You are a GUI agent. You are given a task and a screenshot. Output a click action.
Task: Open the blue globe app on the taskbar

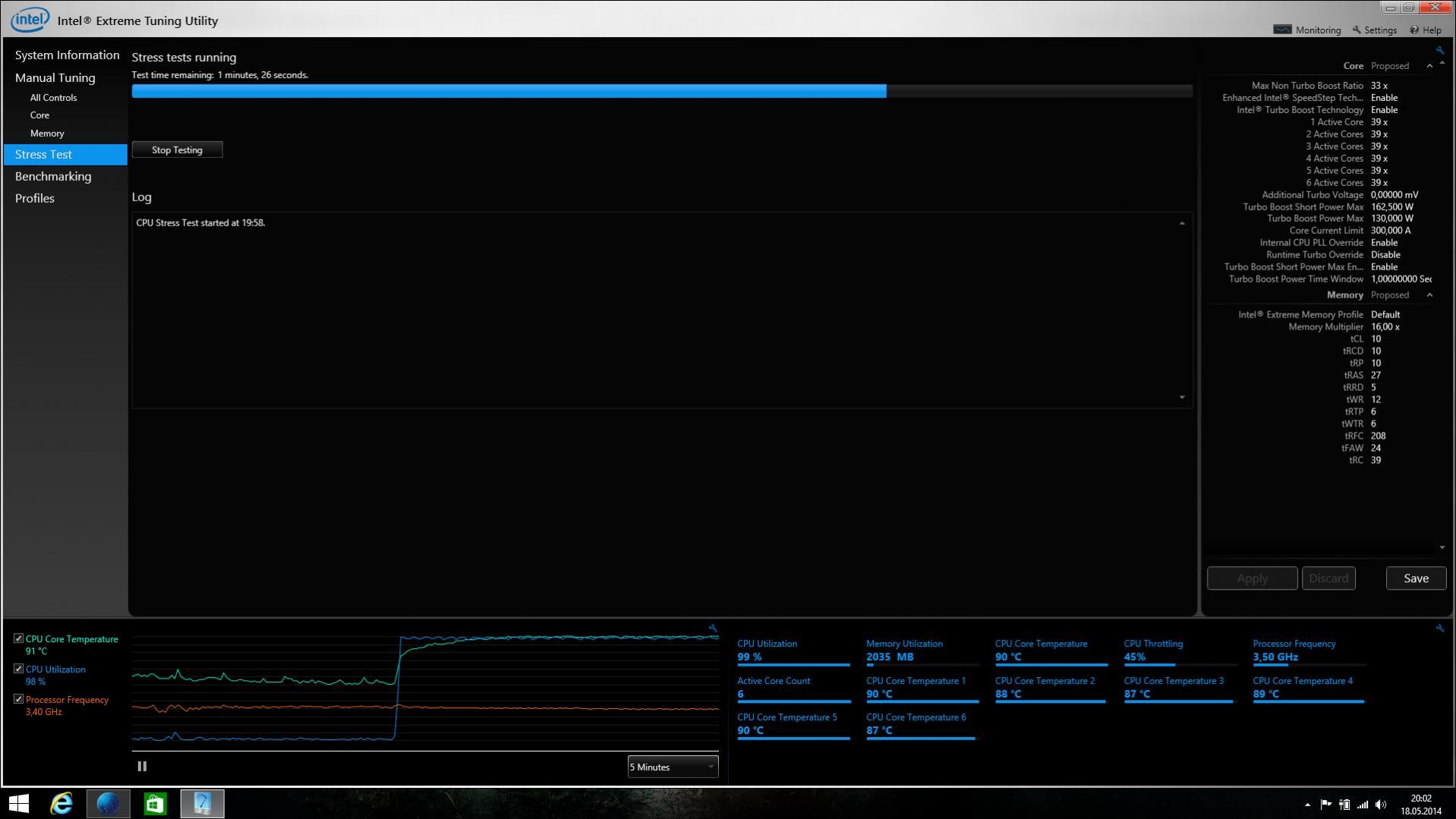point(108,803)
